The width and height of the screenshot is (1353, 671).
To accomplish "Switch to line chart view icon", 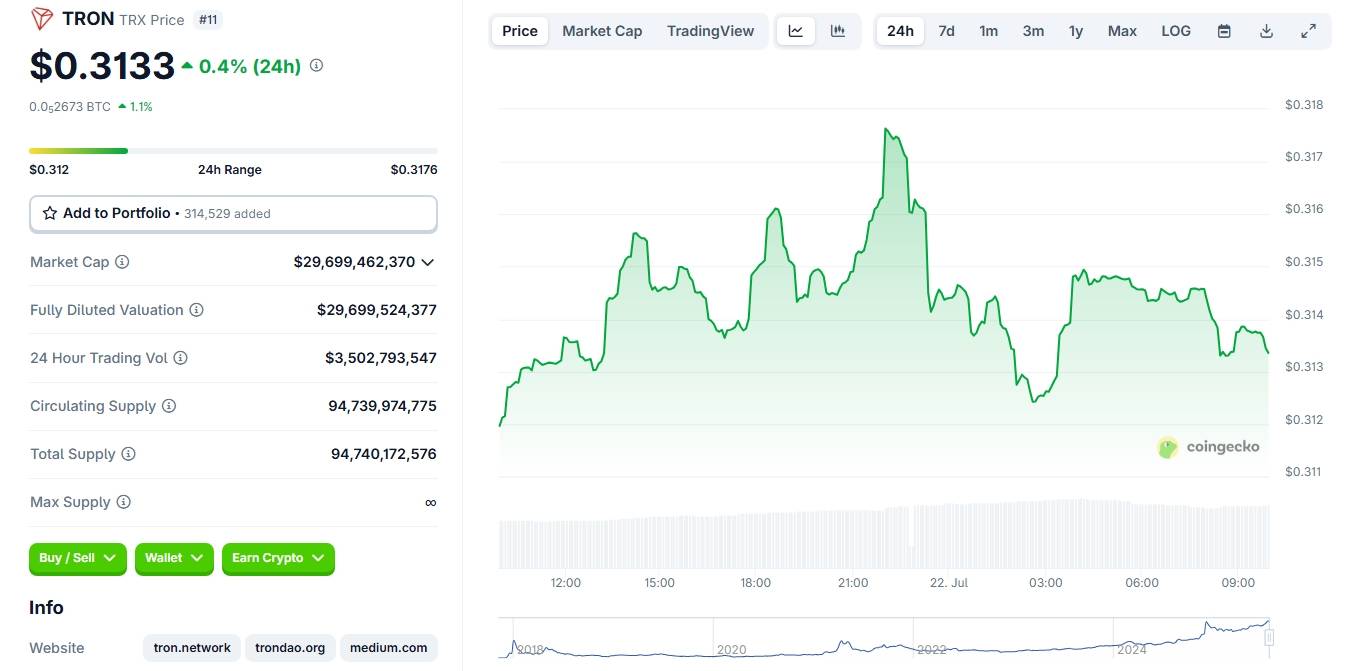I will 796,31.
